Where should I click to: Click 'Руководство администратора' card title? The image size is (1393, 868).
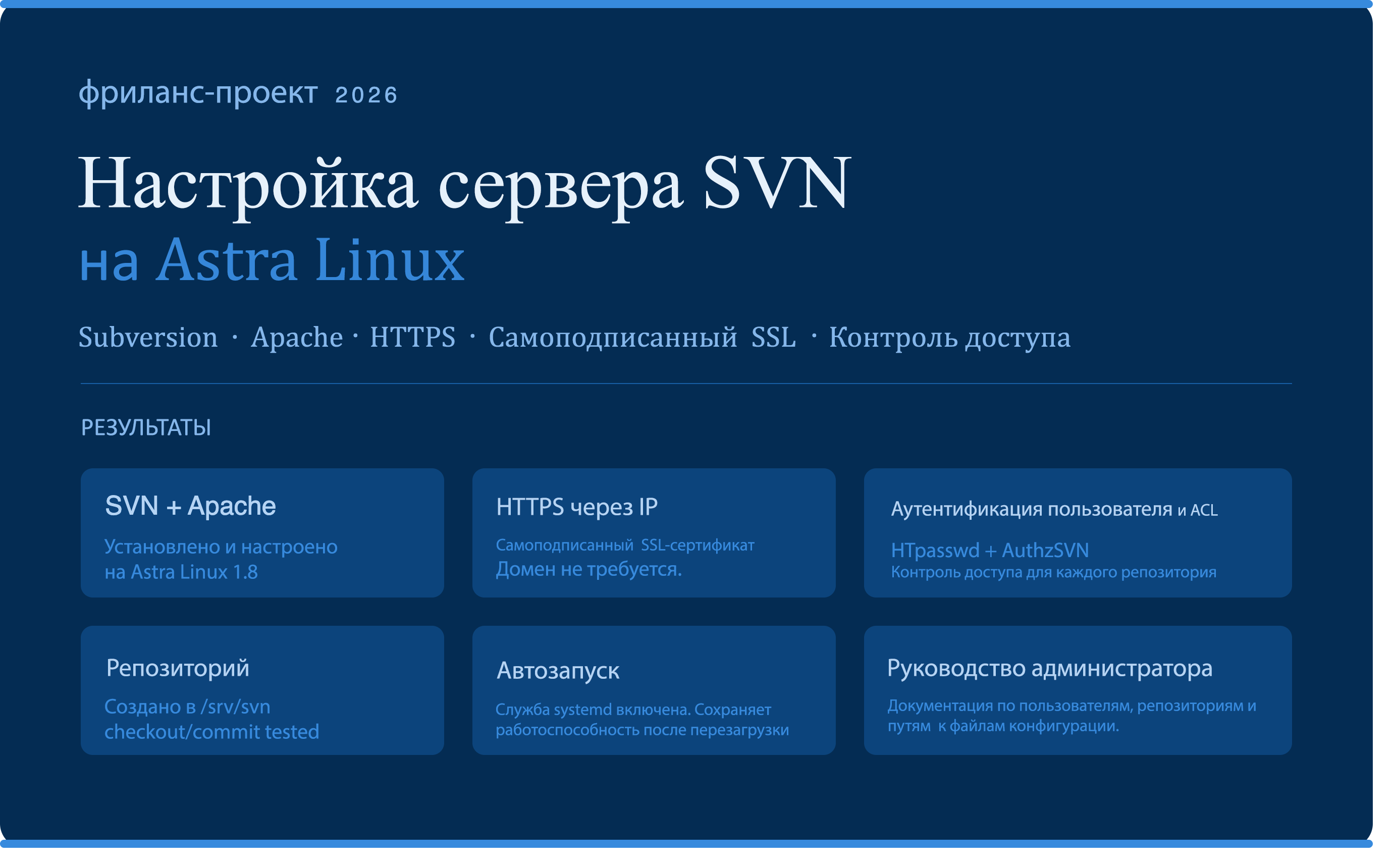coord(1050,669)
